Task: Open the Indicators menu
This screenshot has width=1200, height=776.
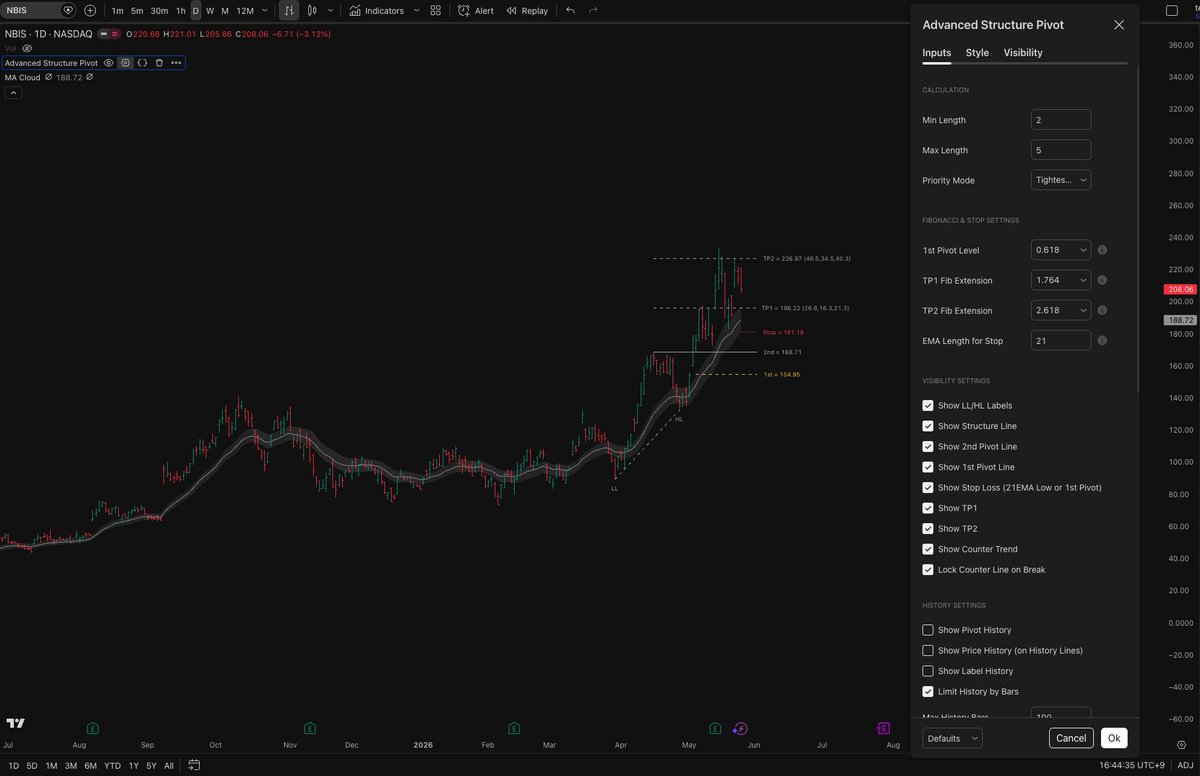Action: pyautogui.click(x=377, y=10)
